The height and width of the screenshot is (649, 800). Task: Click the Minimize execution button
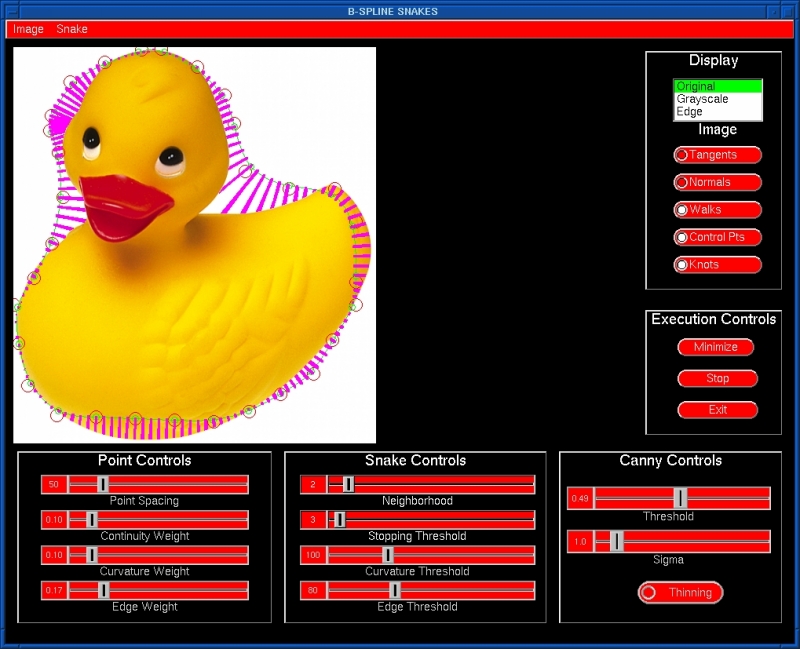coord(716,347)
